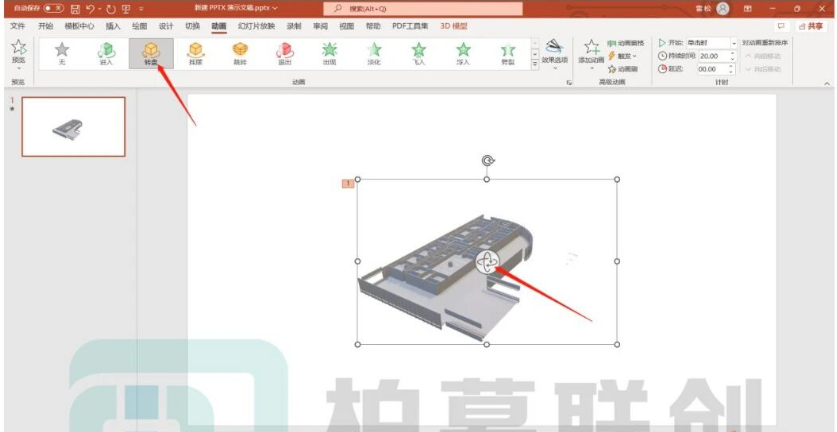Viewport: 837px width, 432px height.
Task: Switch to the 帮助 (Help) tab
Action: coord(373,26)
